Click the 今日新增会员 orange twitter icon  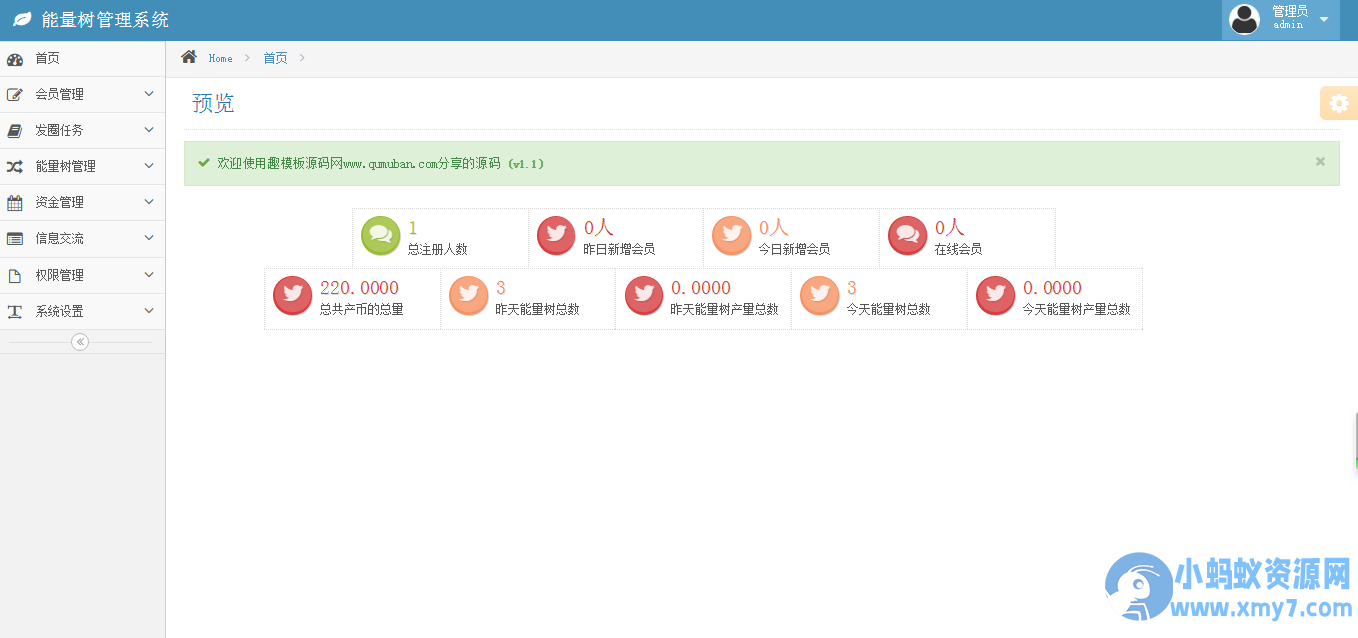(732, 236)
